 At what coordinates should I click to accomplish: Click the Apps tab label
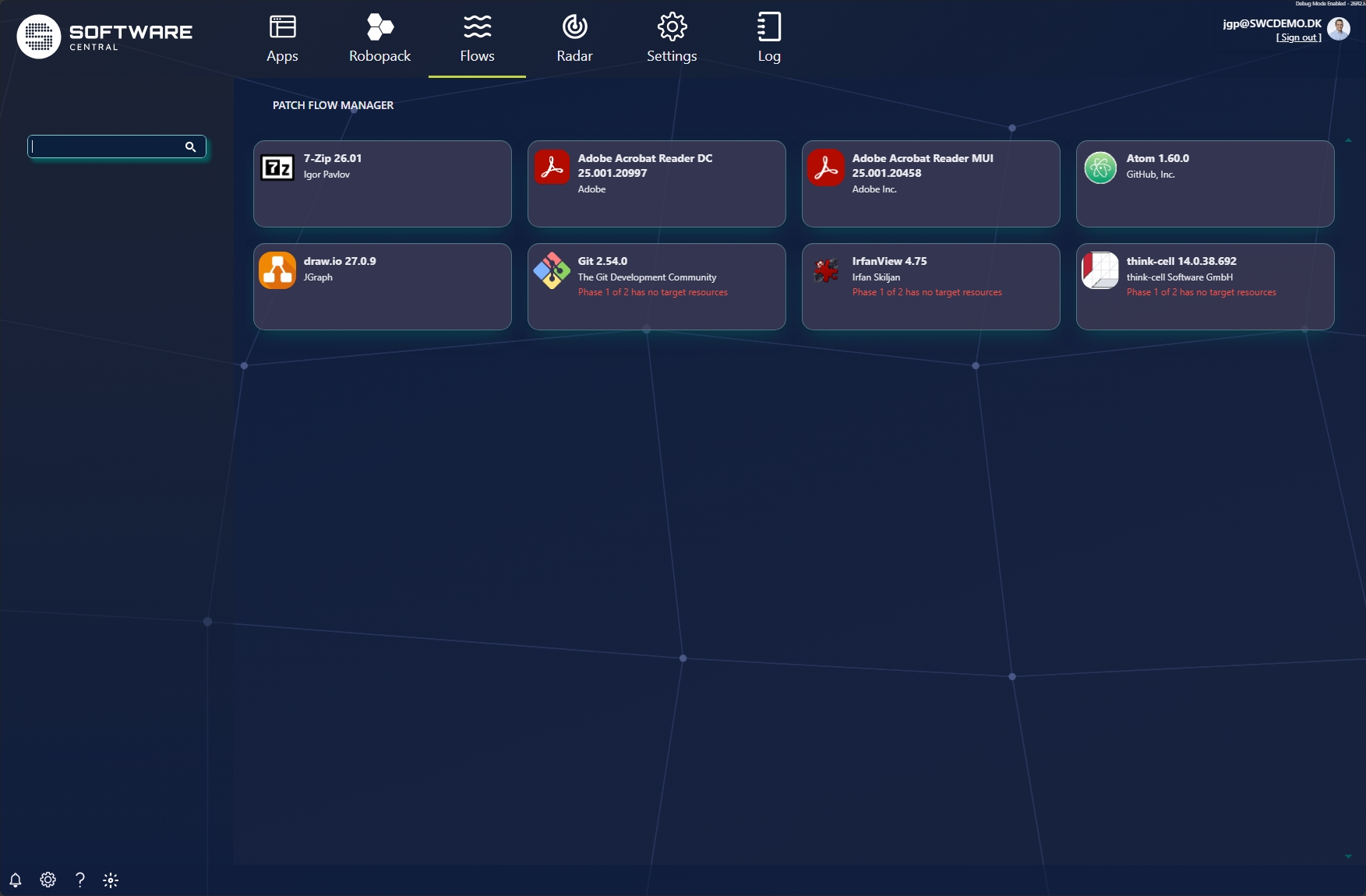[x=282, y=56]
